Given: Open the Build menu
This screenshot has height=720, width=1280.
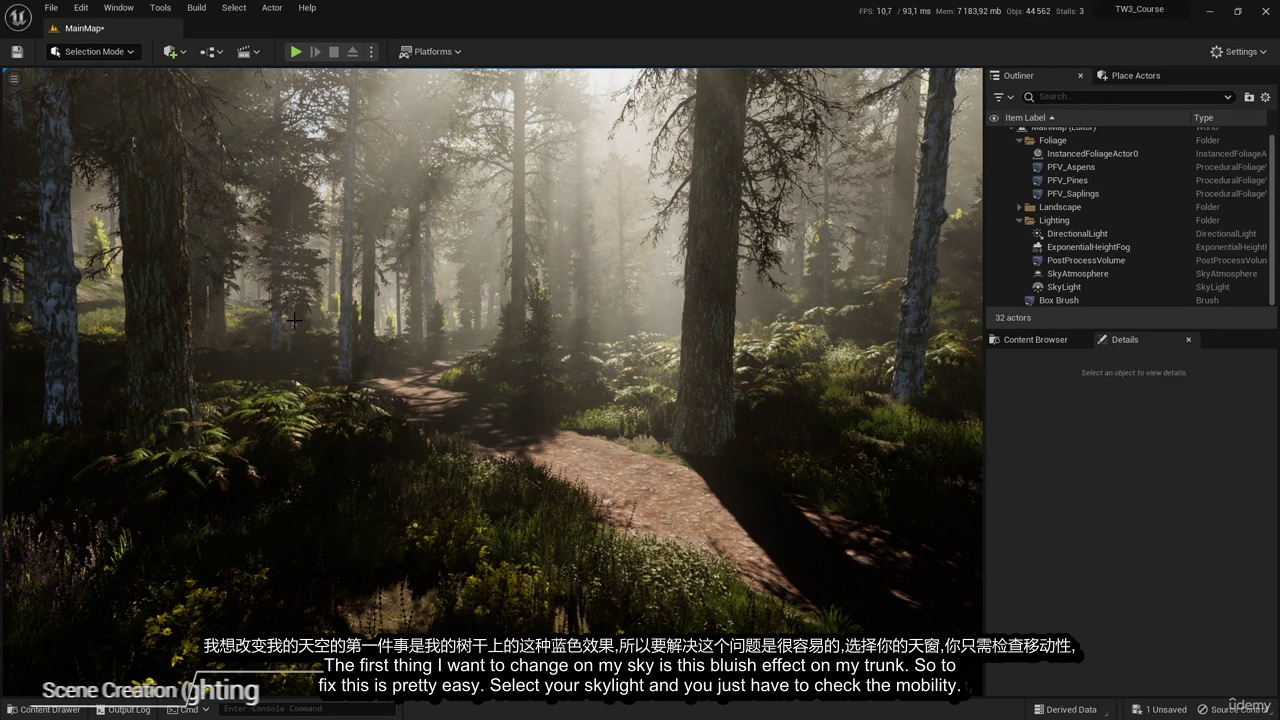Looking at the screenshot, I should pos(196,8).
